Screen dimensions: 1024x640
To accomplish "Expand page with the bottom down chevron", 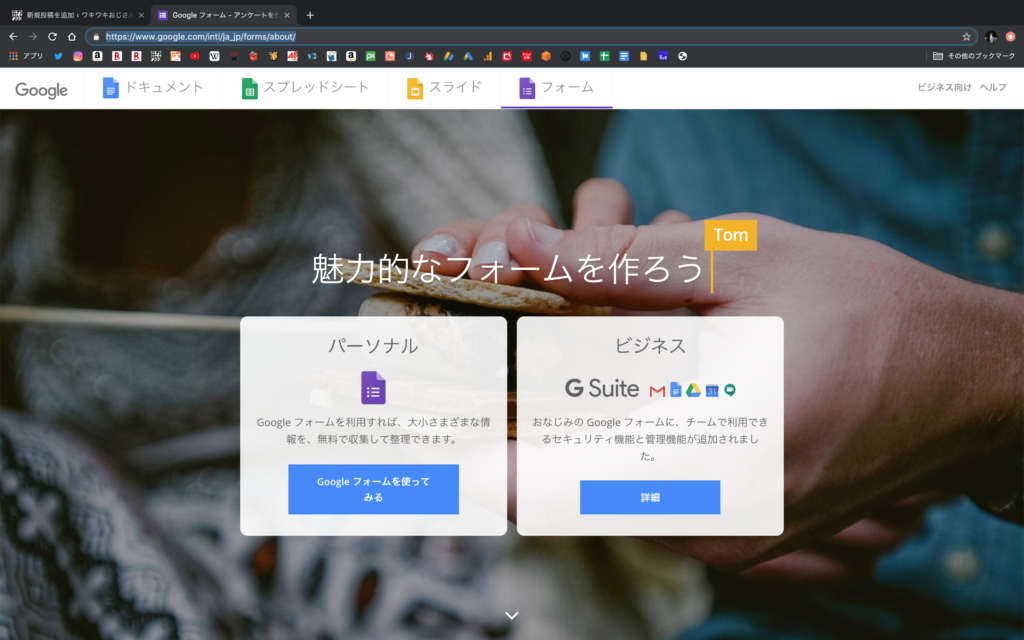I will 512,615.
